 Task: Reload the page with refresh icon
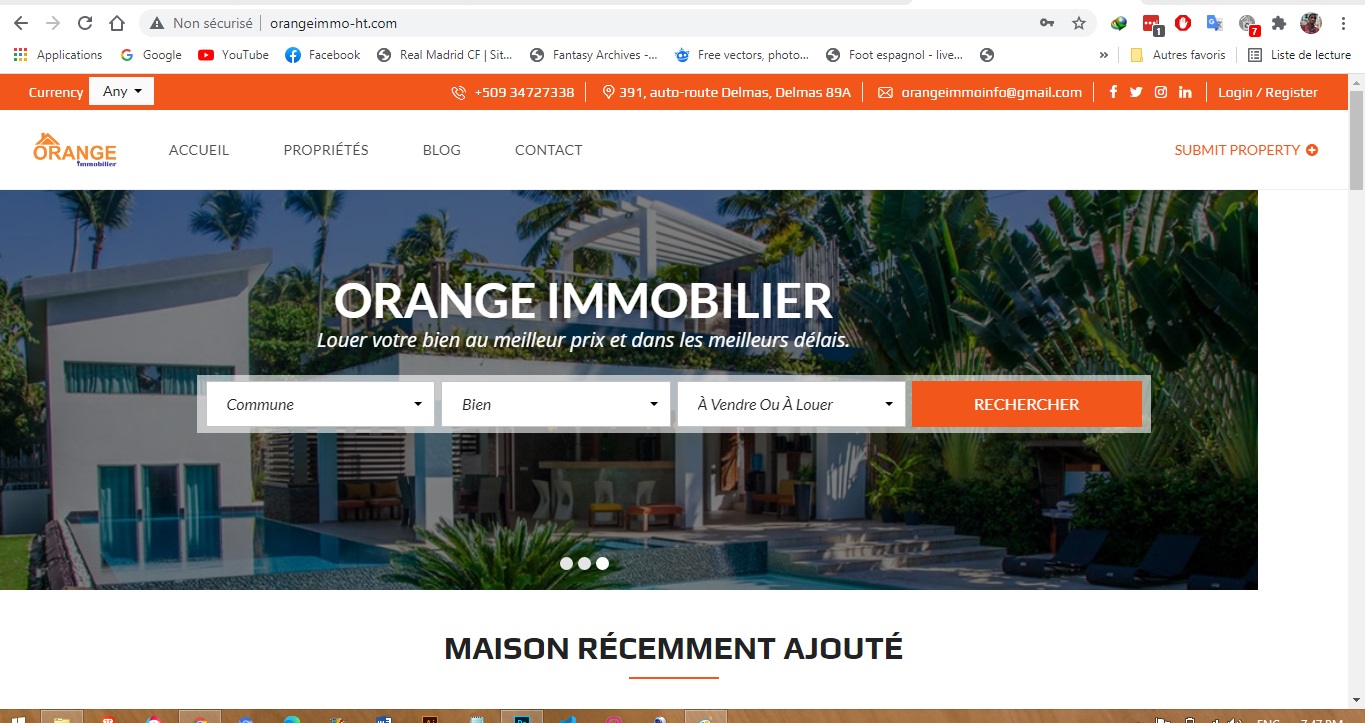pos(85,23)
